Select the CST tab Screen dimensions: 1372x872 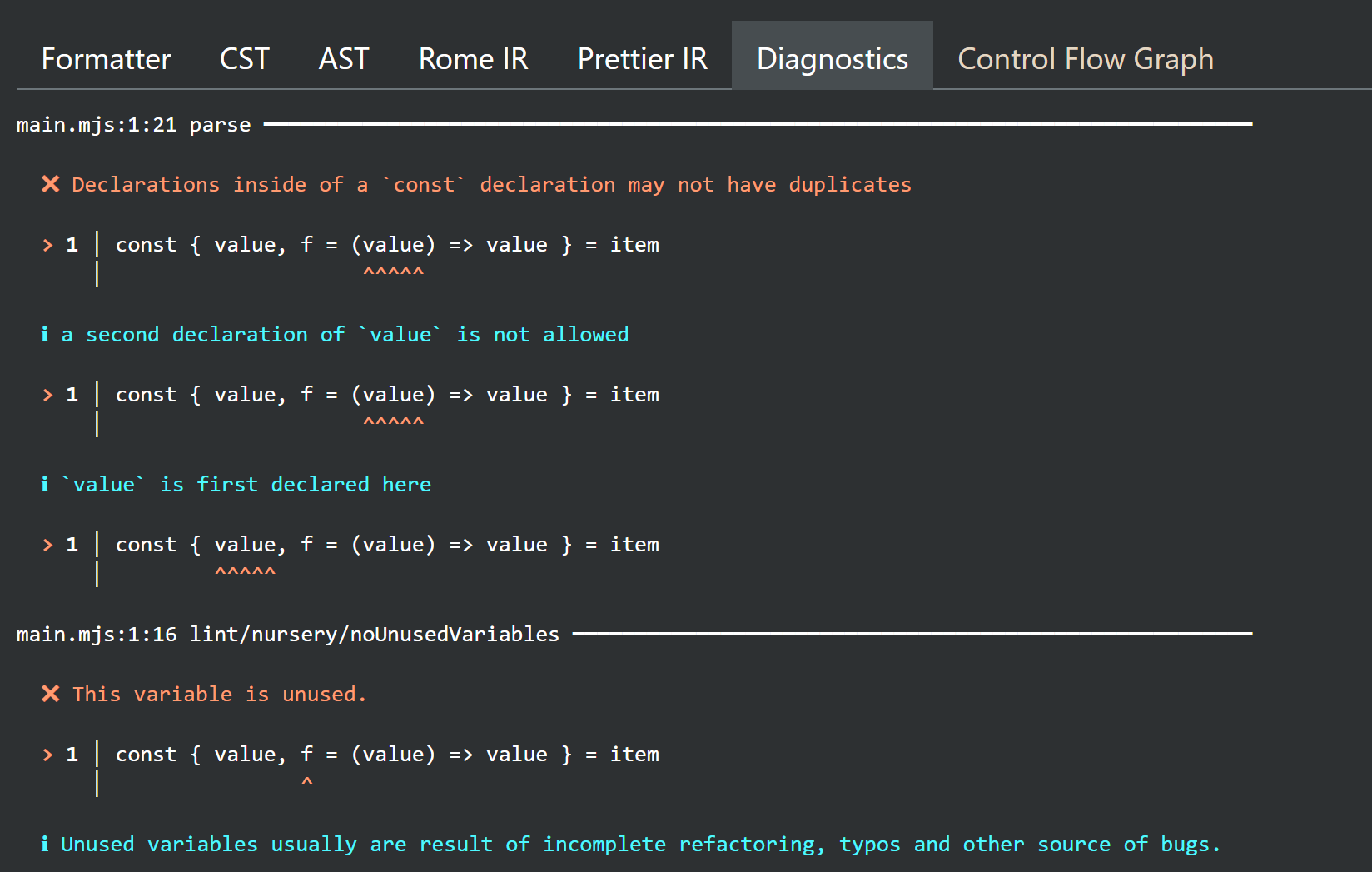(244, 58)
